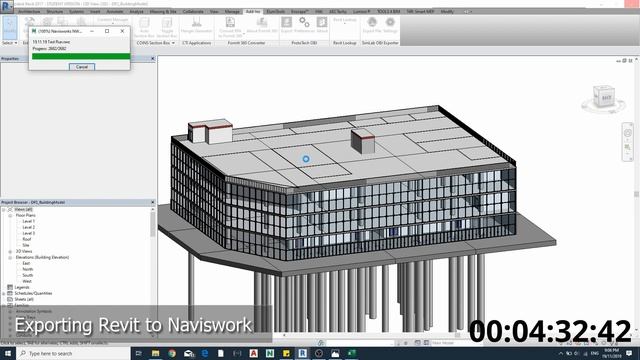Open Excel from taskbar
This screenshot has width=640, height=360.
[351, 353]
